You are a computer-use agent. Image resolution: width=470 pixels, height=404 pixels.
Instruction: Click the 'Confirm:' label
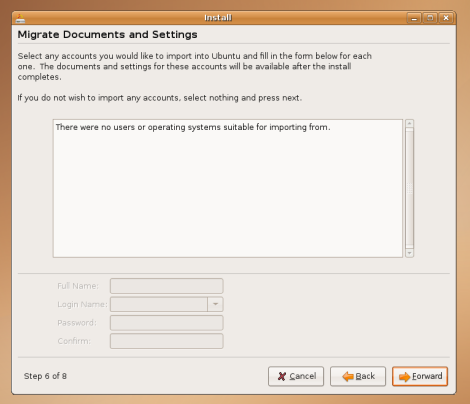(74, 341)
